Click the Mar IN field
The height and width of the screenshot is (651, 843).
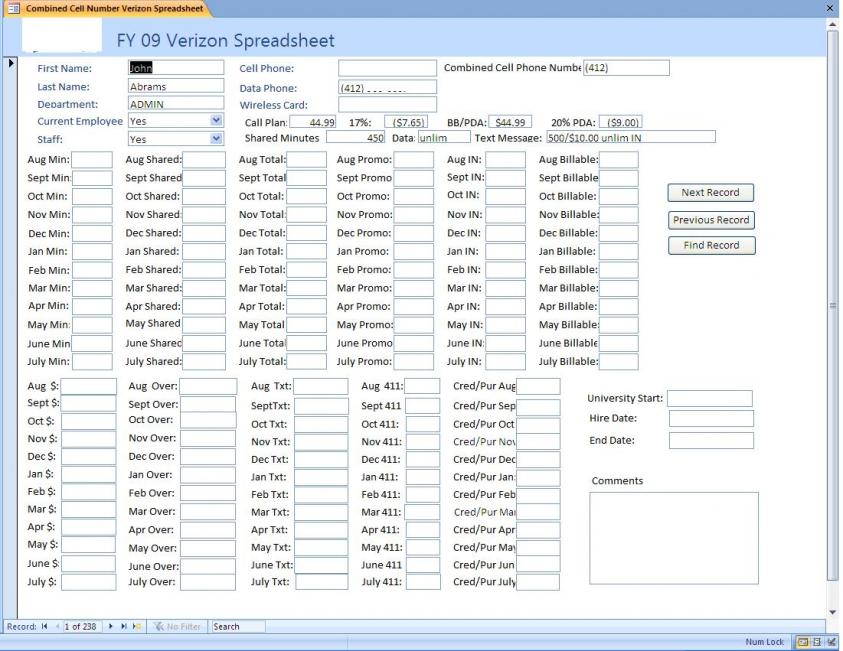pyautogui.click(x=505, y=288)
